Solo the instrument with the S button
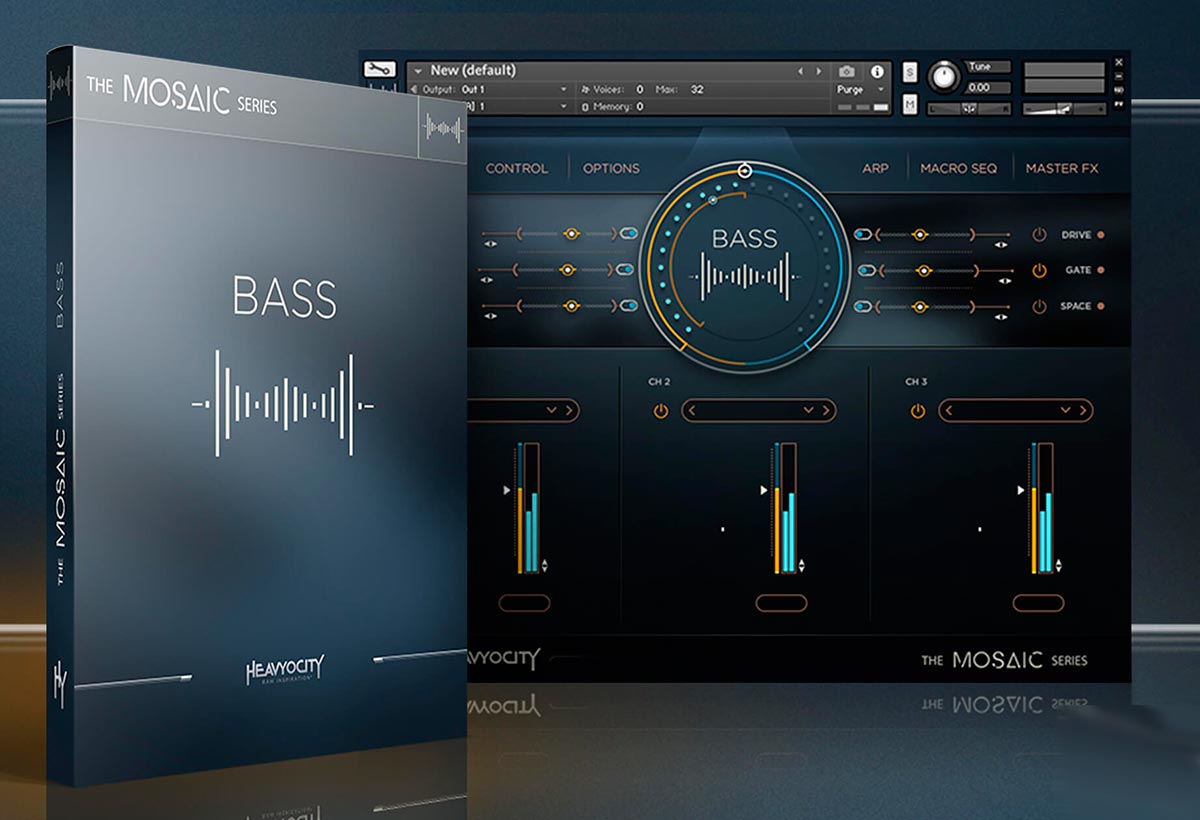 tap(910, 72)
